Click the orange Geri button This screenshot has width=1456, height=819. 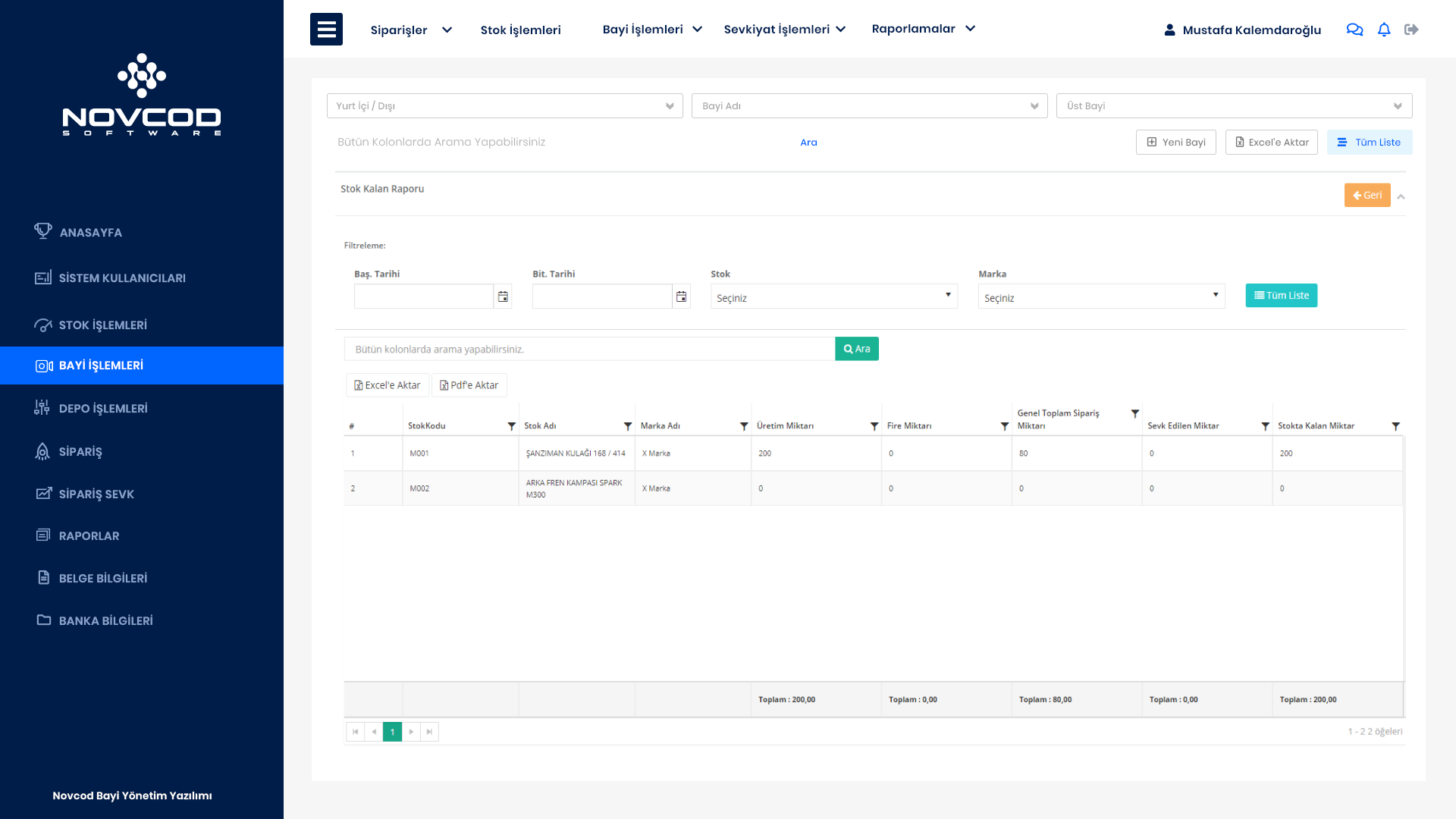pos(1367,196)
